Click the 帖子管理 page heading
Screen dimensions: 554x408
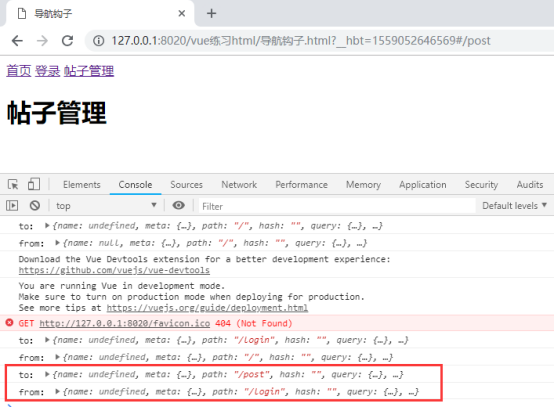click(x=57, y=113)
